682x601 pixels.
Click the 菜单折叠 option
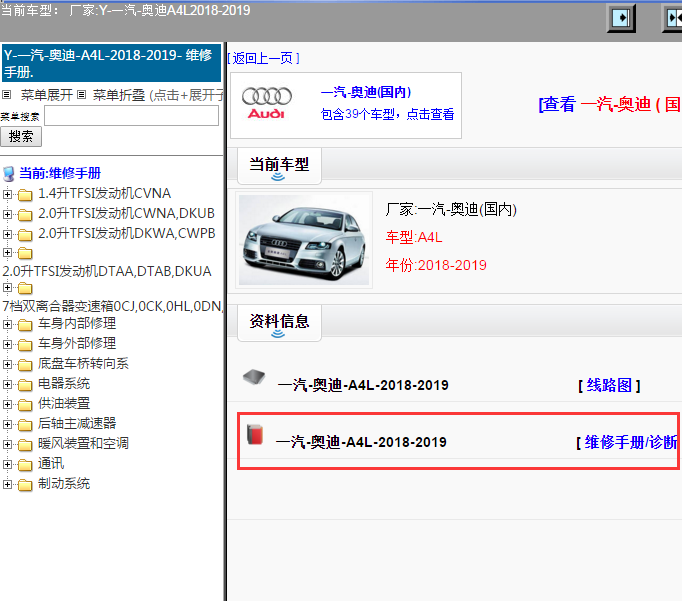point(119,95)
